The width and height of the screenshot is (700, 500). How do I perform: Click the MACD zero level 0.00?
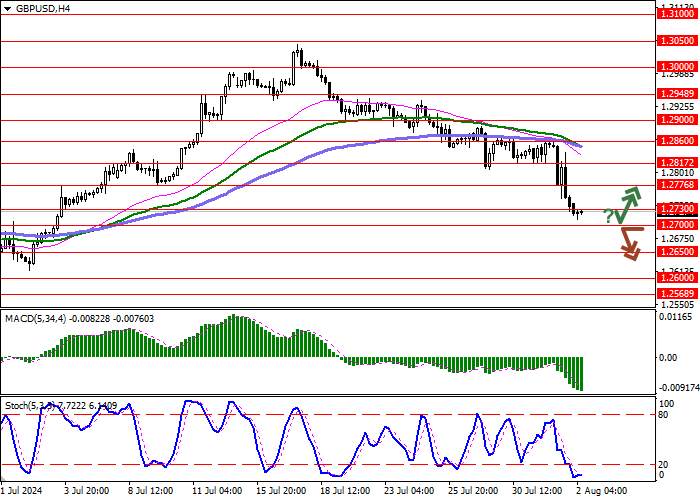click(x=668, y=358)
